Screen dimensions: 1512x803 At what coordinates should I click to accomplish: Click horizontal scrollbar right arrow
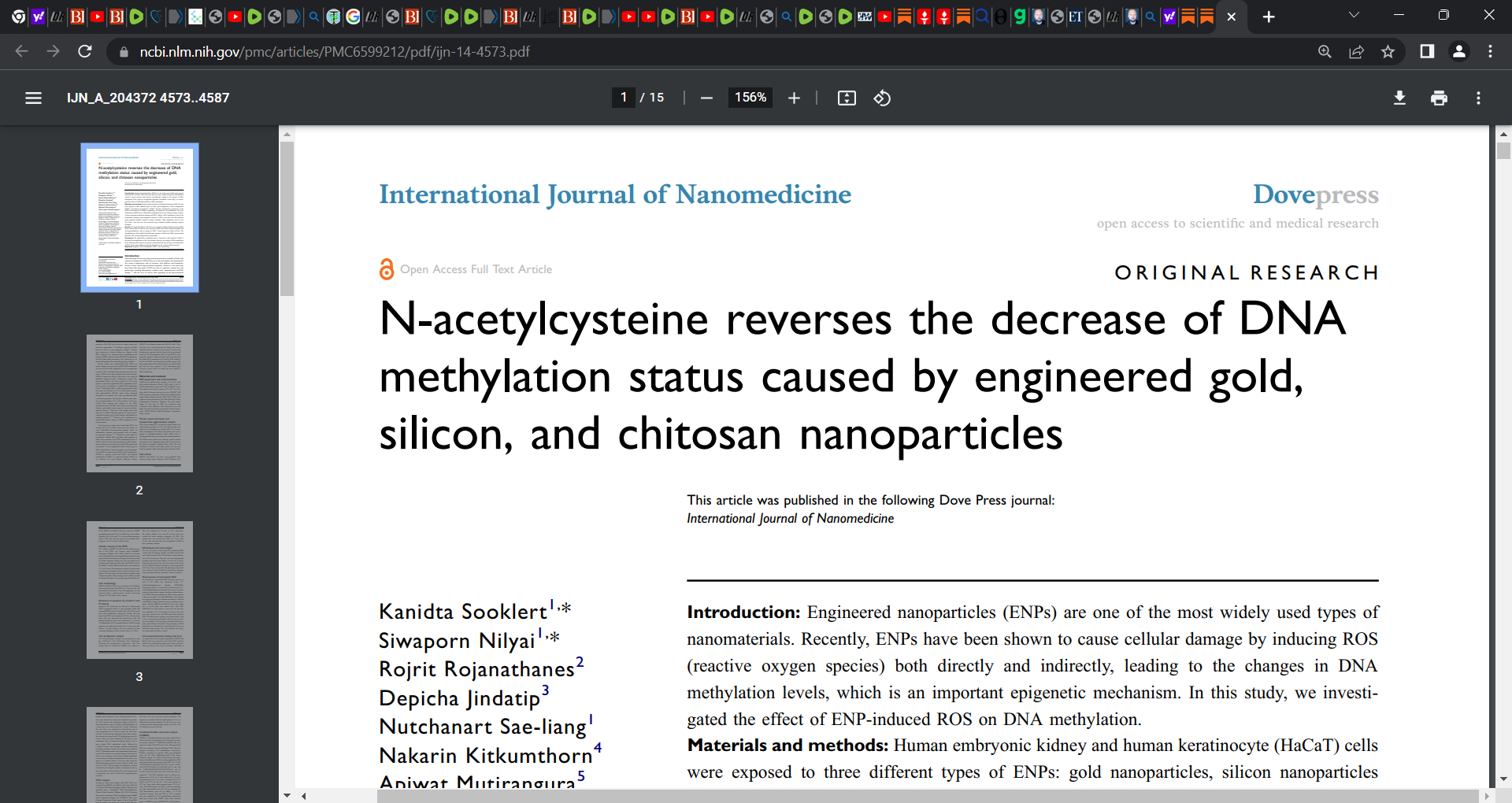click(1487, 796)
